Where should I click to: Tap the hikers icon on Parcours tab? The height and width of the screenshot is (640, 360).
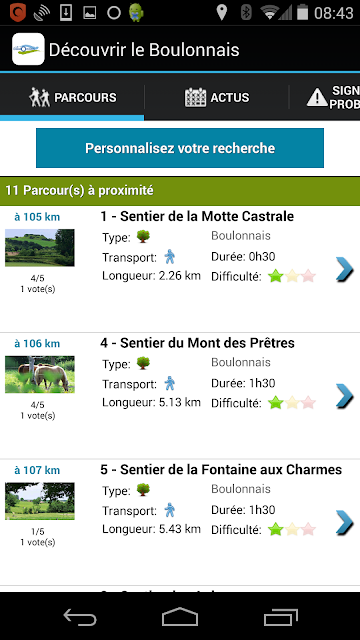tap(39, 98)
